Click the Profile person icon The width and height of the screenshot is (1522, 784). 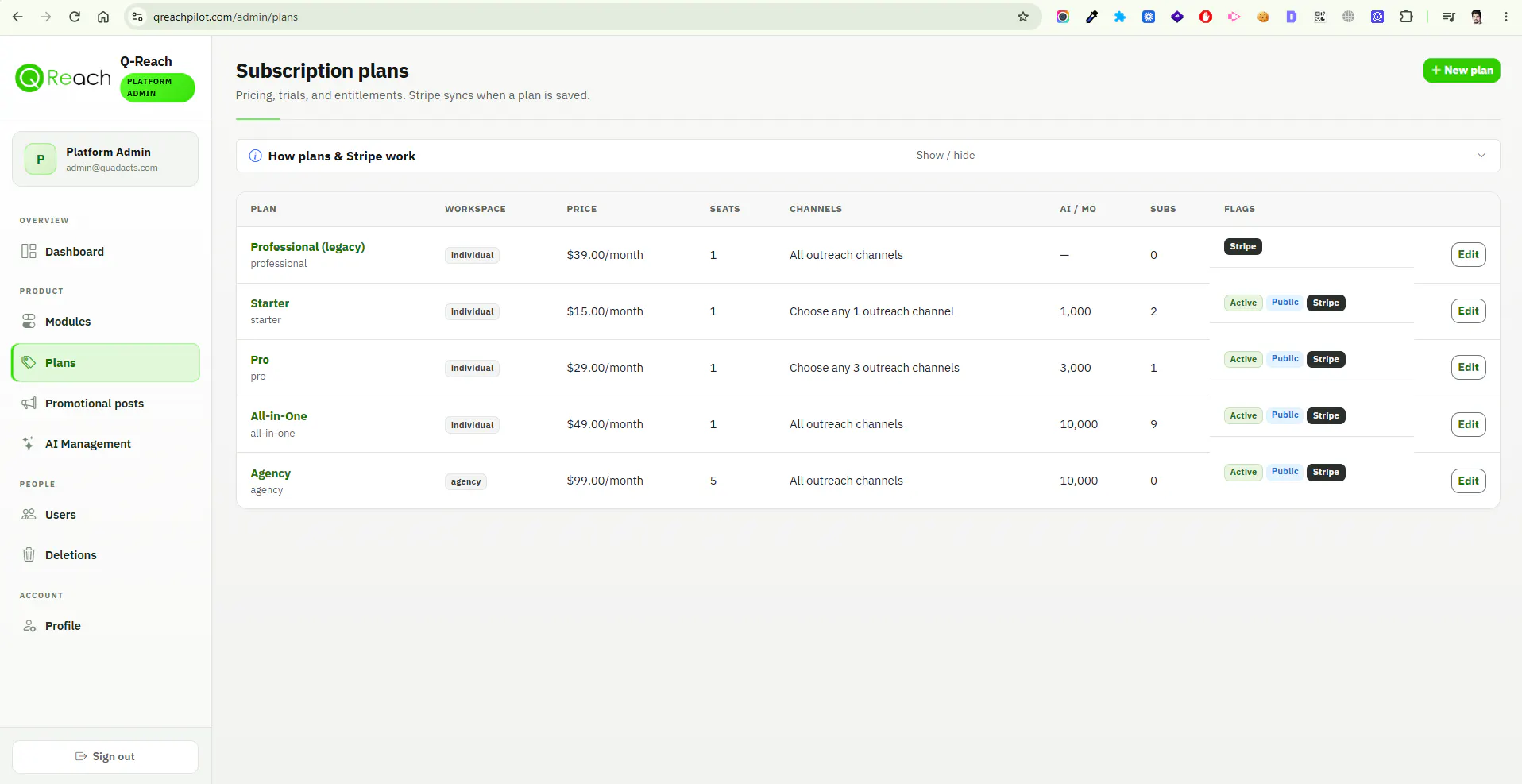point(29,626)
